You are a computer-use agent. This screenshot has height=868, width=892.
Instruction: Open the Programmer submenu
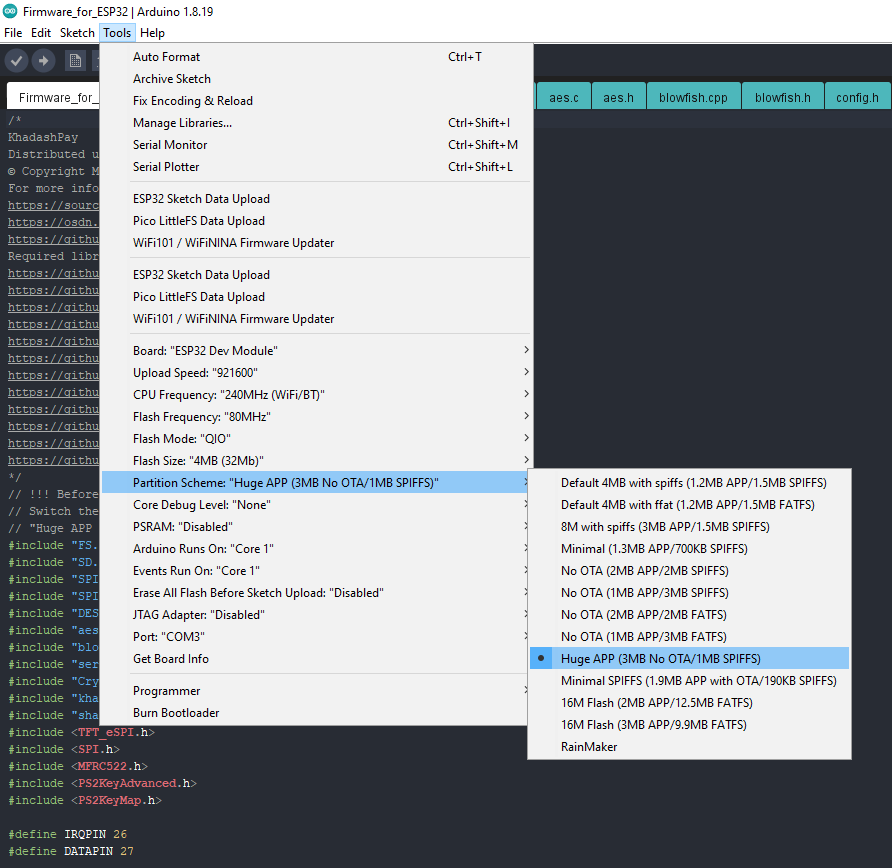pos(316,691)
